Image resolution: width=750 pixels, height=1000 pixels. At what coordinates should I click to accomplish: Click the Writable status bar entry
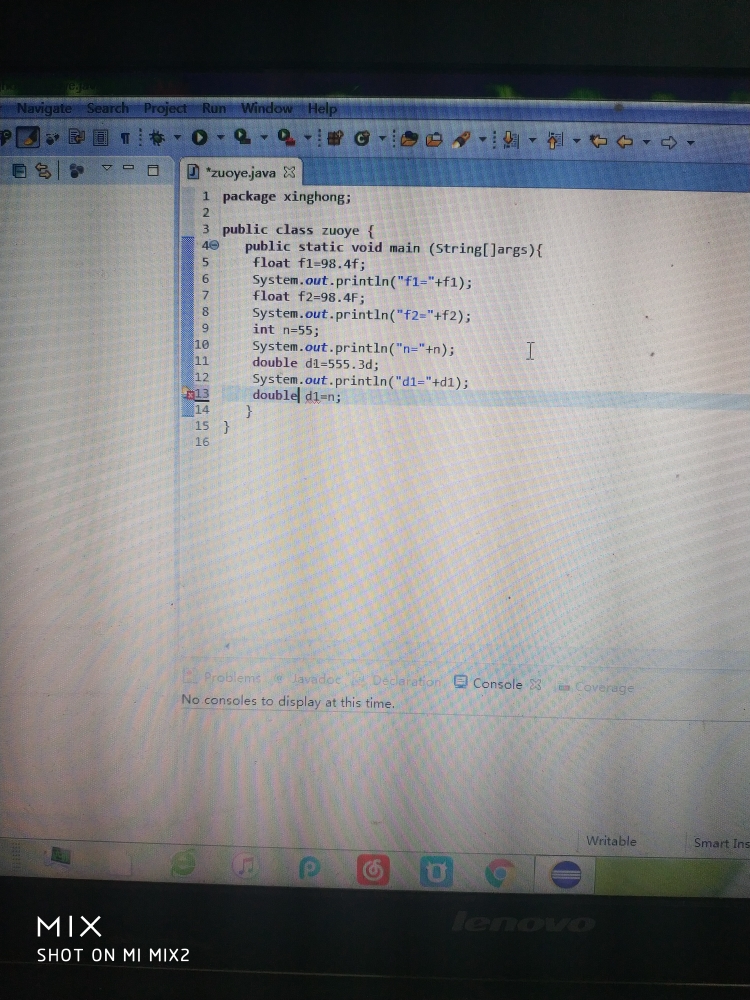tap(611, 841)
